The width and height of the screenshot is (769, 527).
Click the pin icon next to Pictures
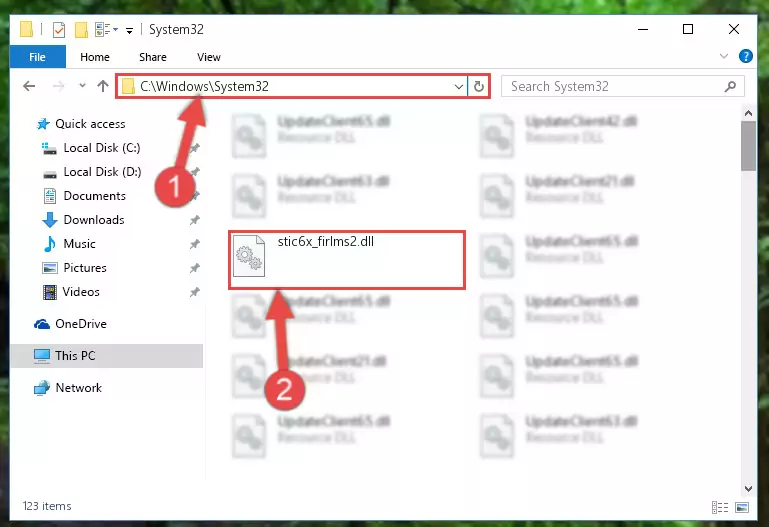[x=195, y=268]
